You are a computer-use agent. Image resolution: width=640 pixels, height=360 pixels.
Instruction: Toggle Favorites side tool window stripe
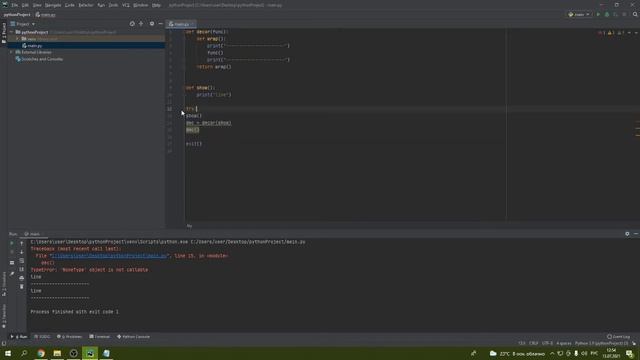click(x=4, y=316)
